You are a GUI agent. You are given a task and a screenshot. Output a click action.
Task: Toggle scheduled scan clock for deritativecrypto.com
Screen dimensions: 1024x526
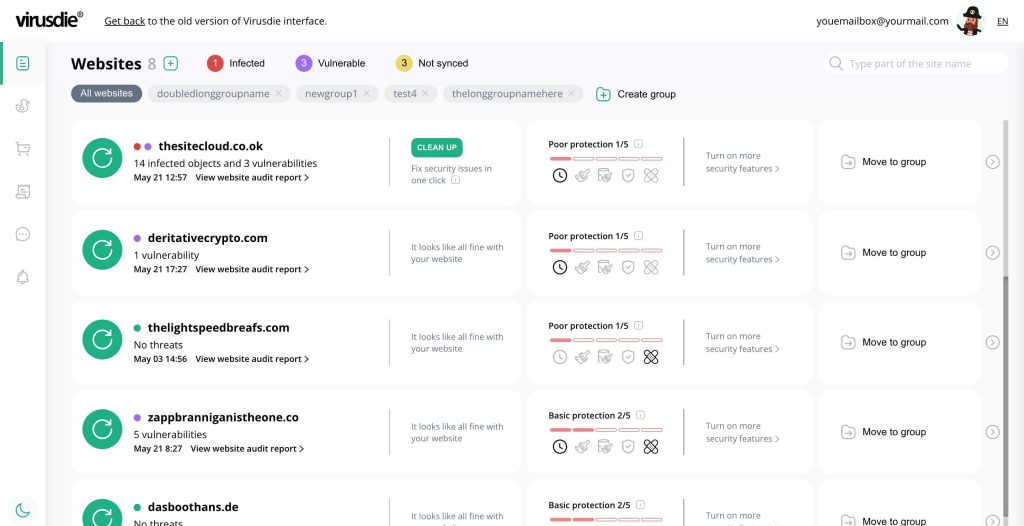[560, 267]
